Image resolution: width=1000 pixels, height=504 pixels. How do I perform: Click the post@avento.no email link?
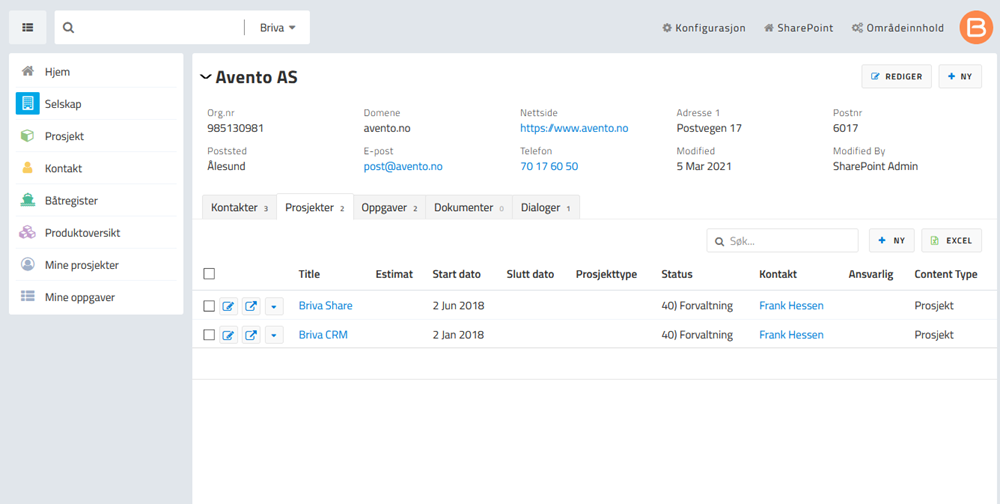(403, 167)
